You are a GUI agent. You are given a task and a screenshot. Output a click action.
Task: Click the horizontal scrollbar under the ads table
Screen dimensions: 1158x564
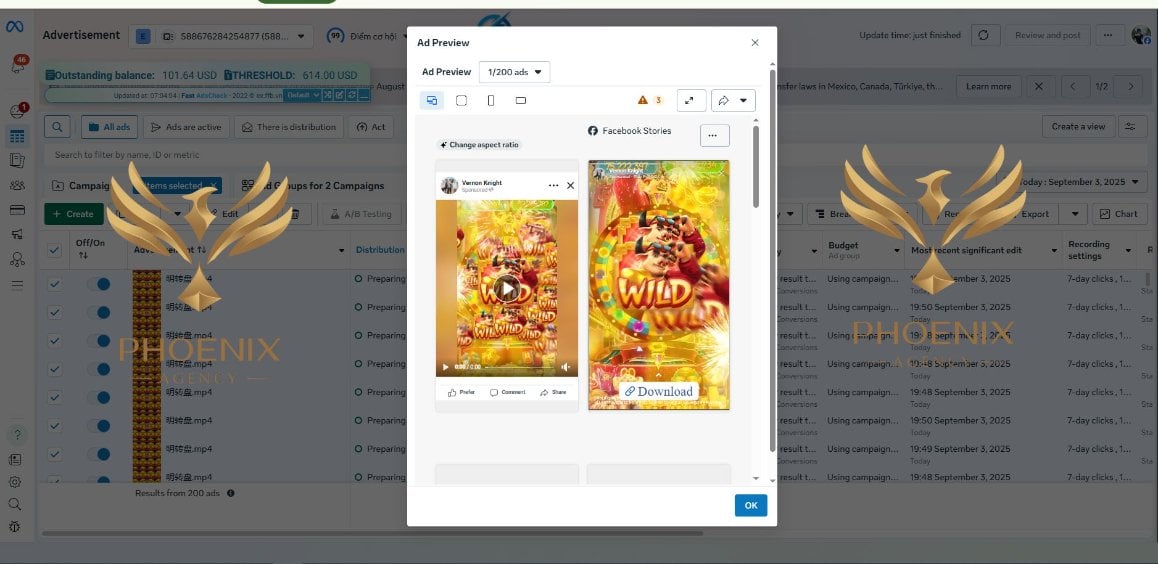click(373, 533)
